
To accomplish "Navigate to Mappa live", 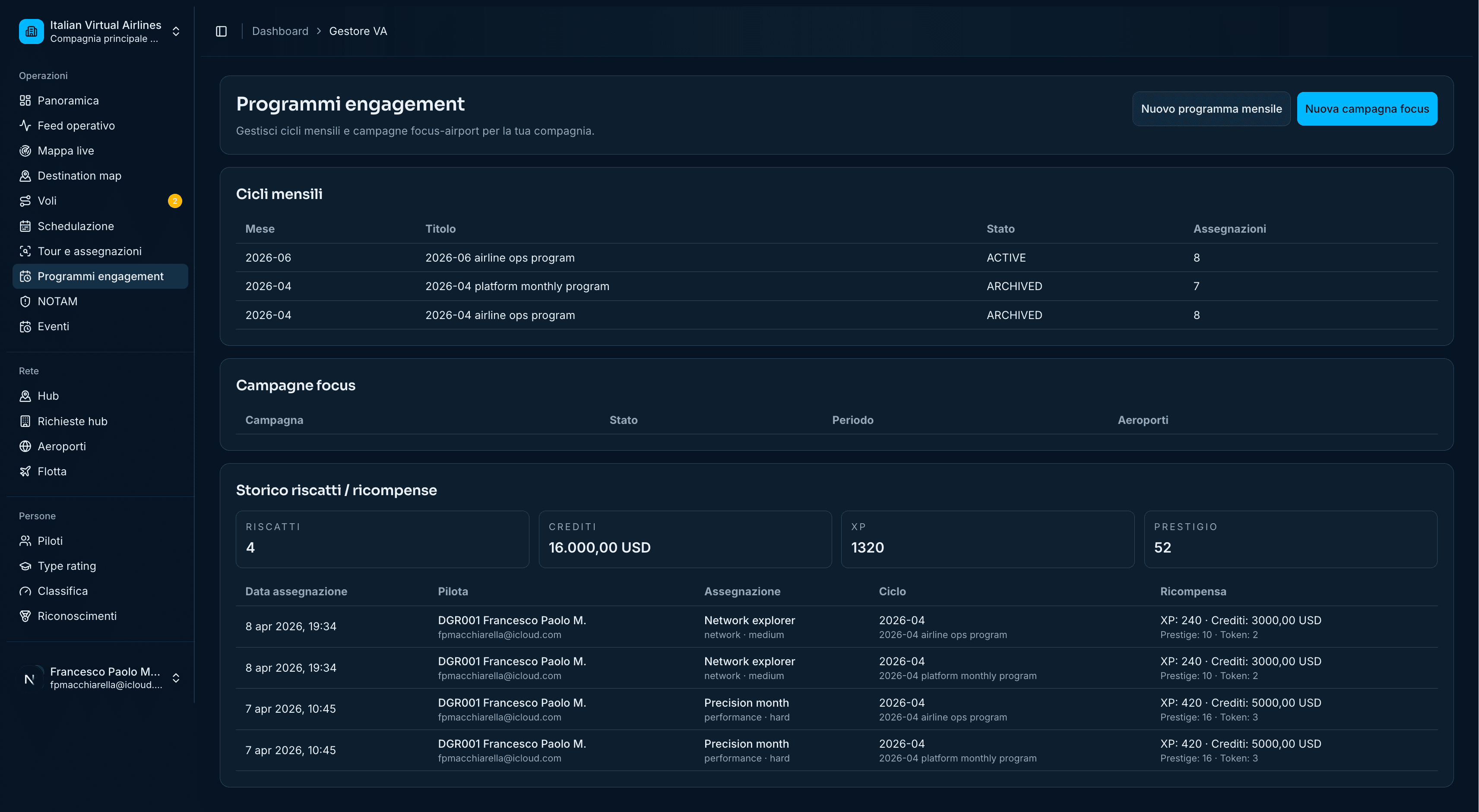I will click(x=101, y=151).
